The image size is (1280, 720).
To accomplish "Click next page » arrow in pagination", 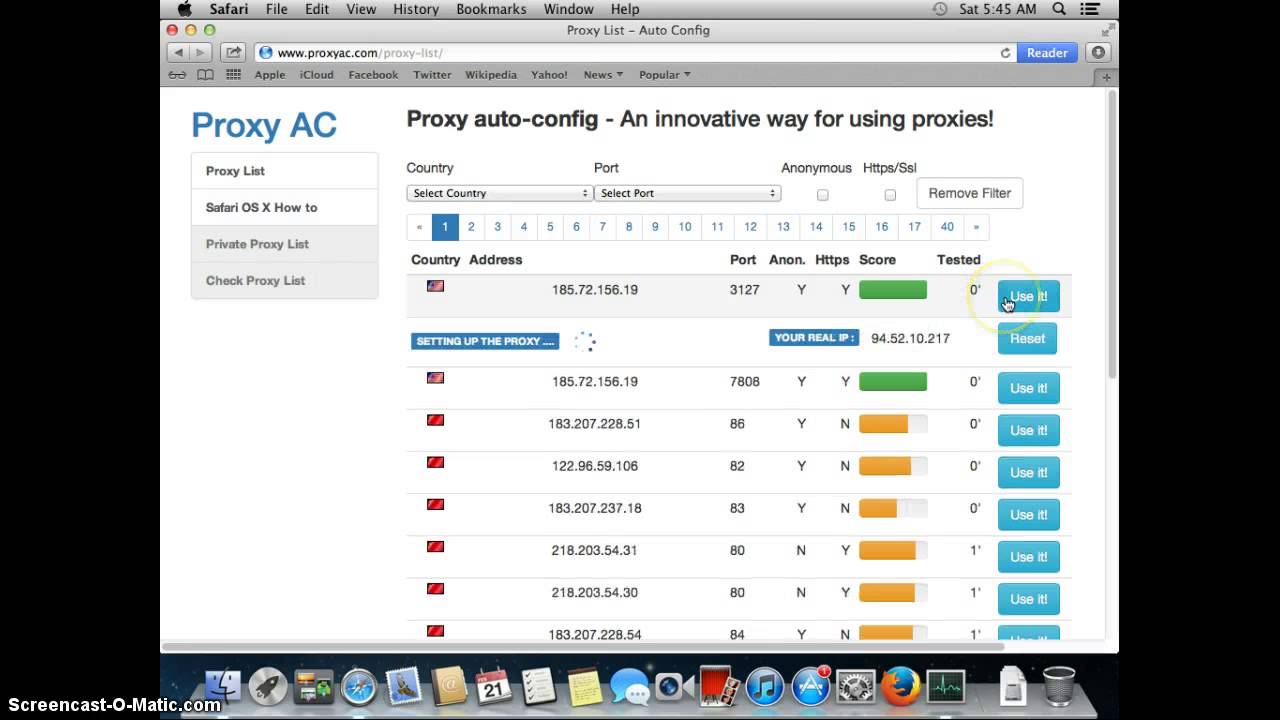I will 976,227.
